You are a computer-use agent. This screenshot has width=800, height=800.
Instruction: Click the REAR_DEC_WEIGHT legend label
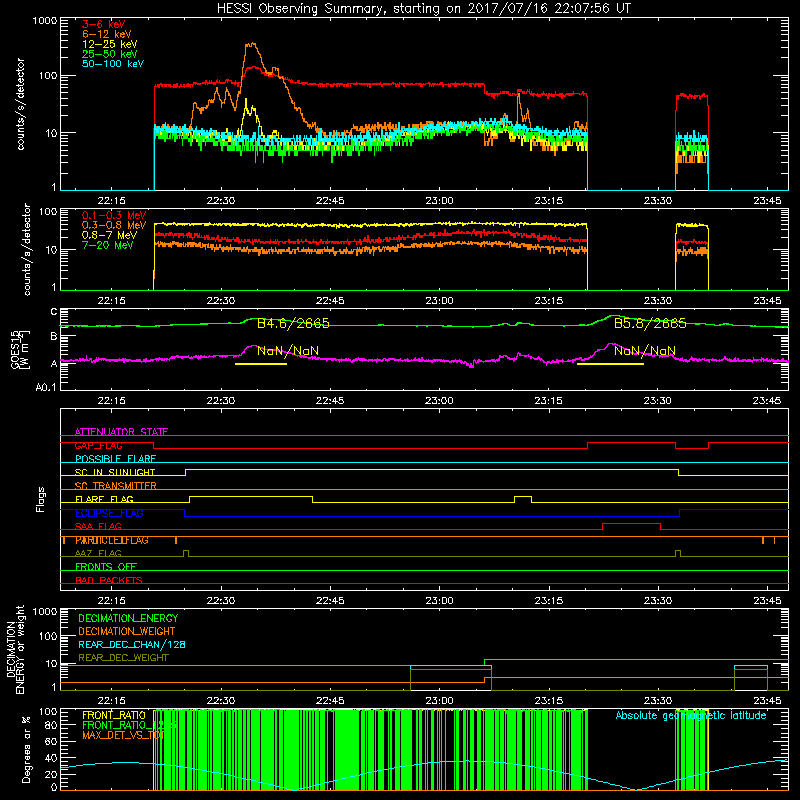click(123, 658)
